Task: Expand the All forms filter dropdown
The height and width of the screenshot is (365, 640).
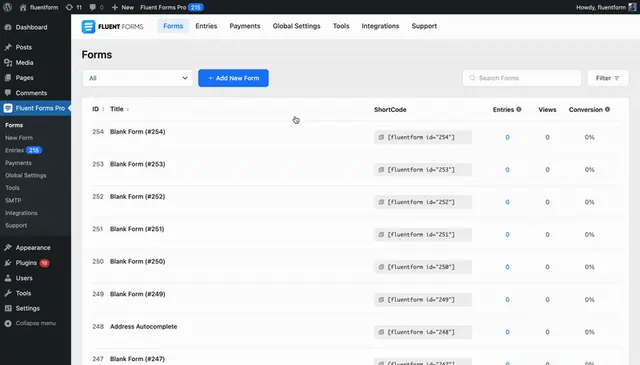Action: 138,78
